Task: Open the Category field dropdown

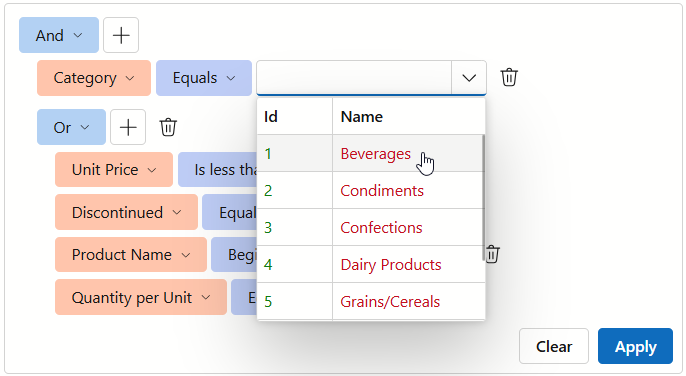Action: [94, 78]
